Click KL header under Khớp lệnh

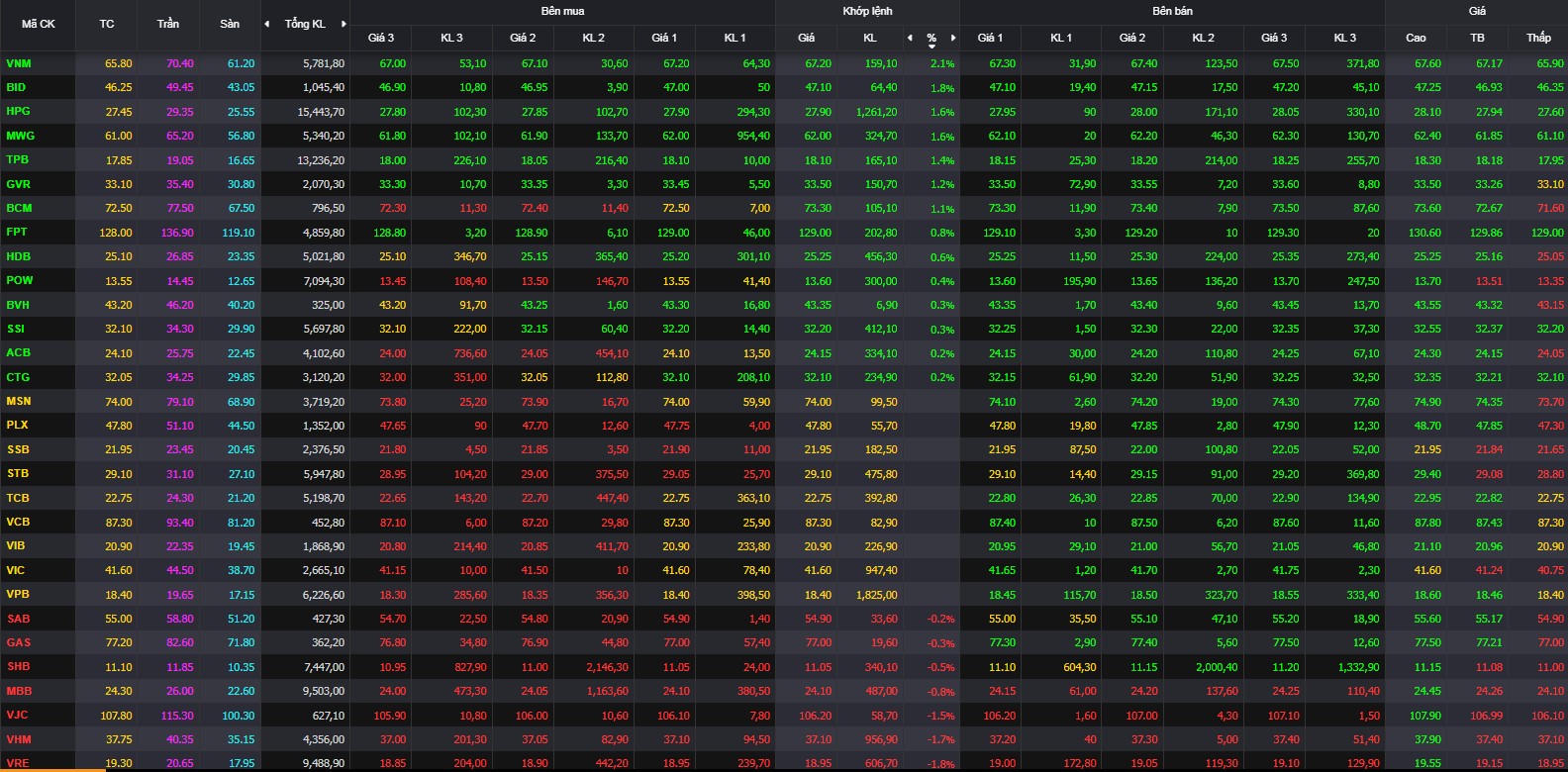(x=870, y=38)
